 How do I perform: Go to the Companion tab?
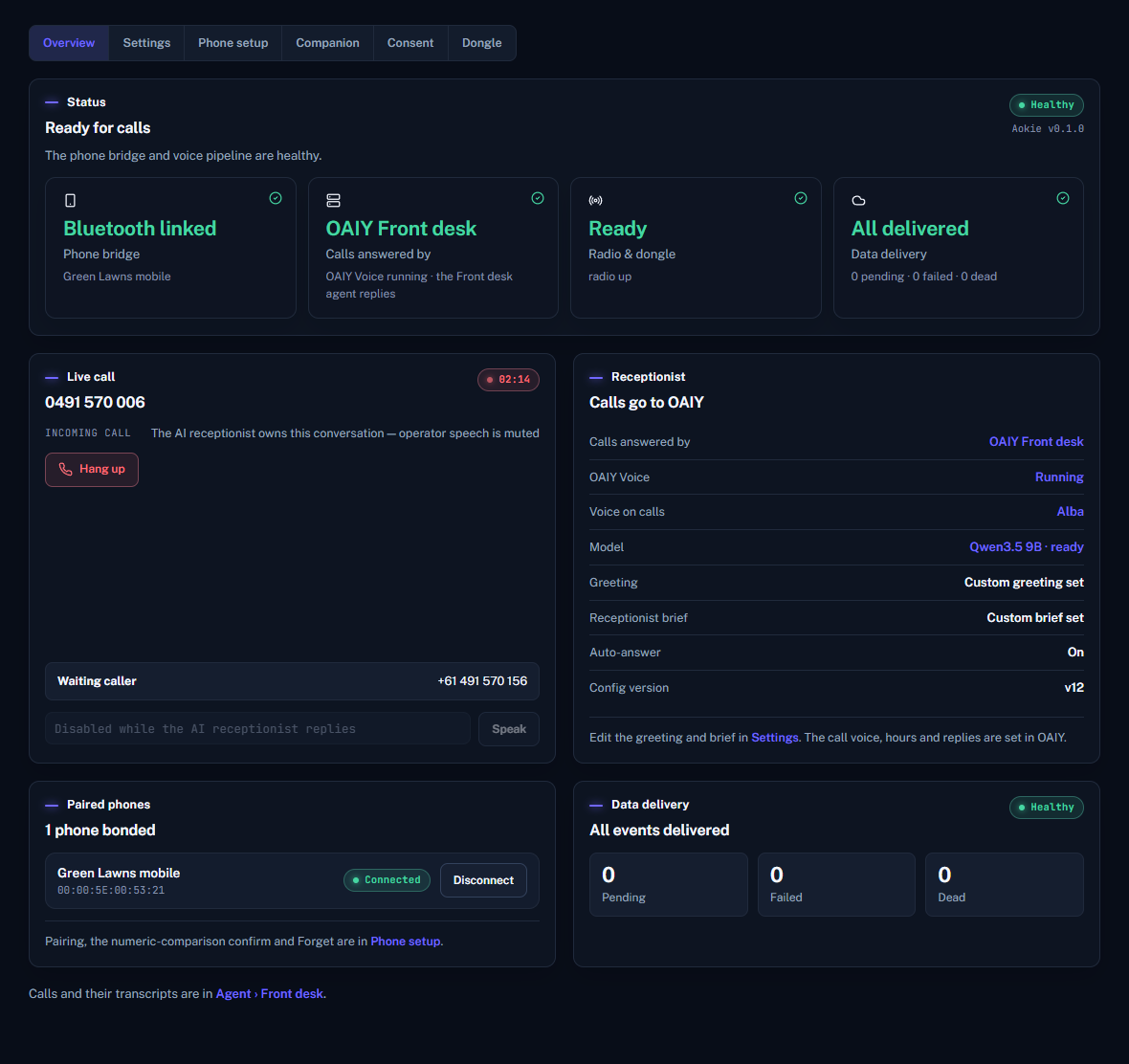pos(327,43)
